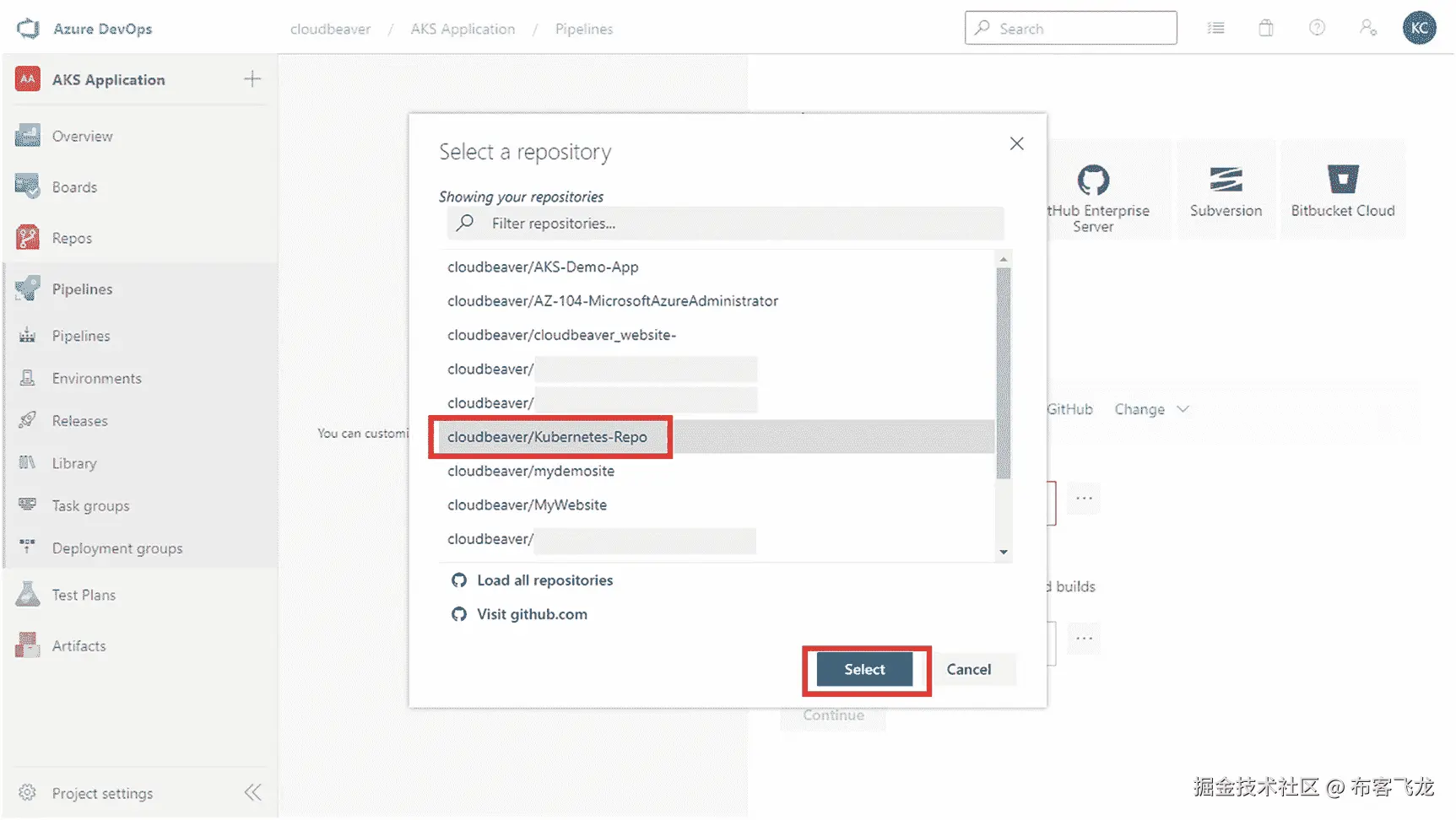Screen dimensions: 1456x820
Task: Collapse the sidebar with double chevron
Action: [252, 792]
